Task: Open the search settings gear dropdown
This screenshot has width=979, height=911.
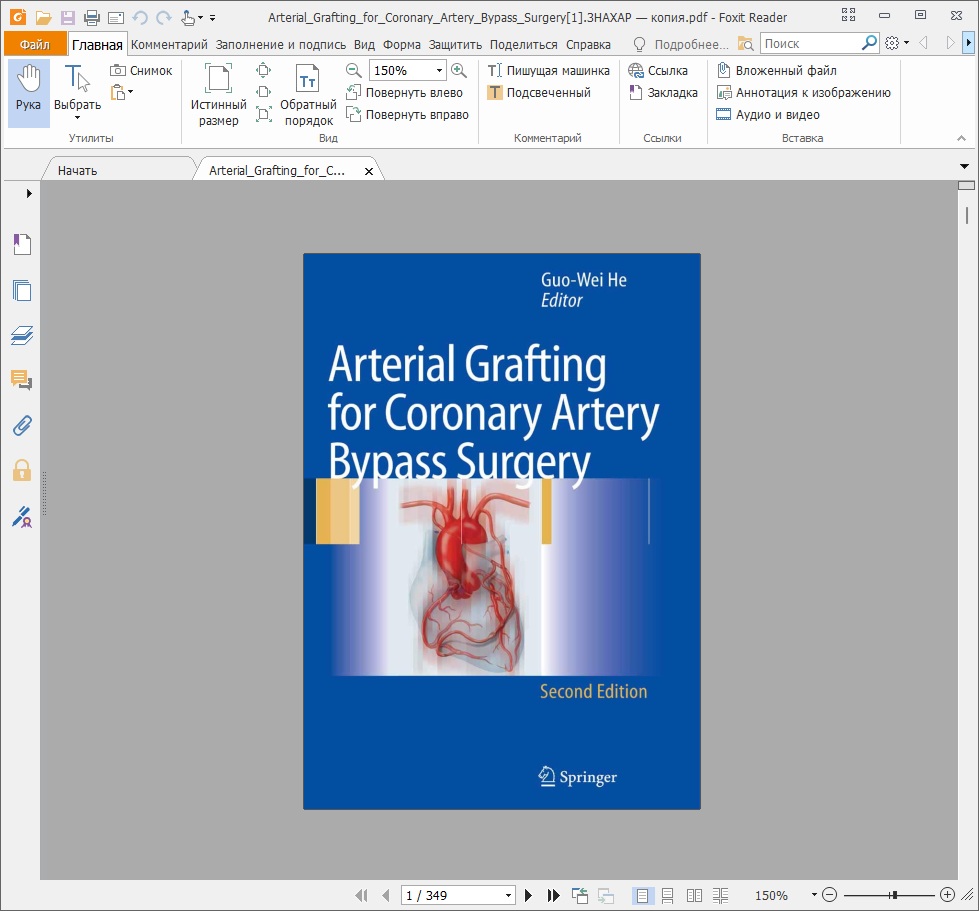Action: [x=897, y=43]
